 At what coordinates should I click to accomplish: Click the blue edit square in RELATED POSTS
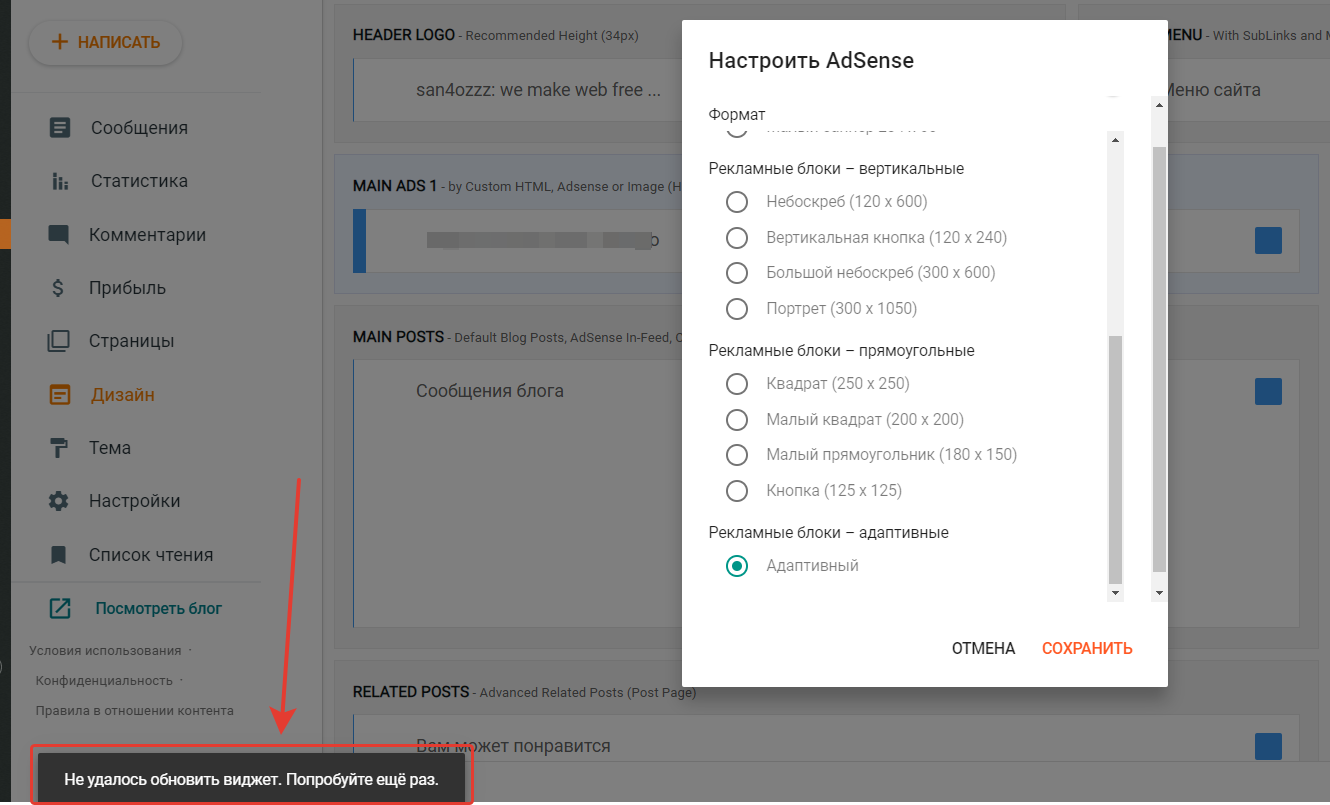(1268, 746)
